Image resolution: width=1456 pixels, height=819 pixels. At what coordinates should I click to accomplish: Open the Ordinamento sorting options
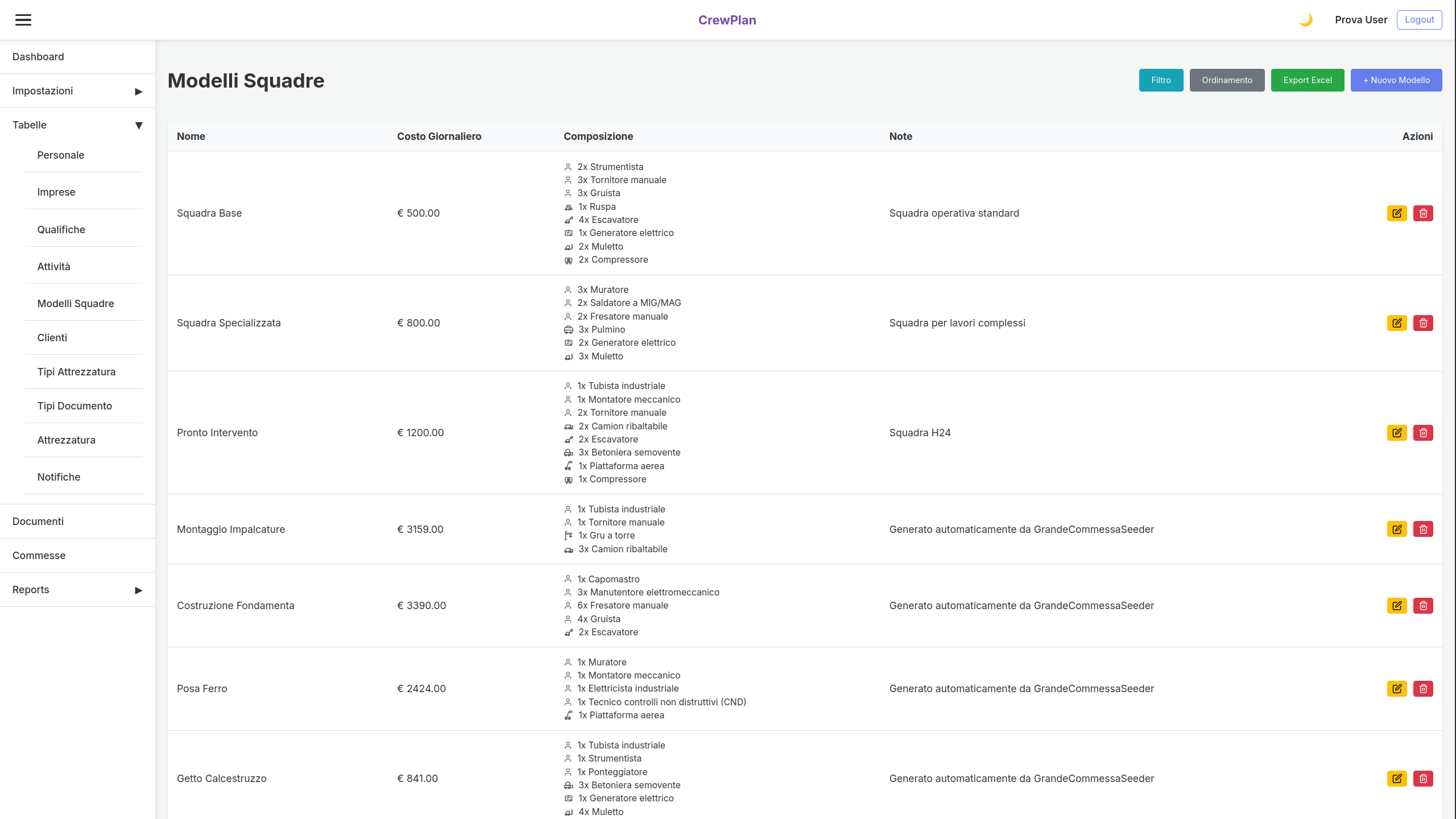coord(1227,80)
